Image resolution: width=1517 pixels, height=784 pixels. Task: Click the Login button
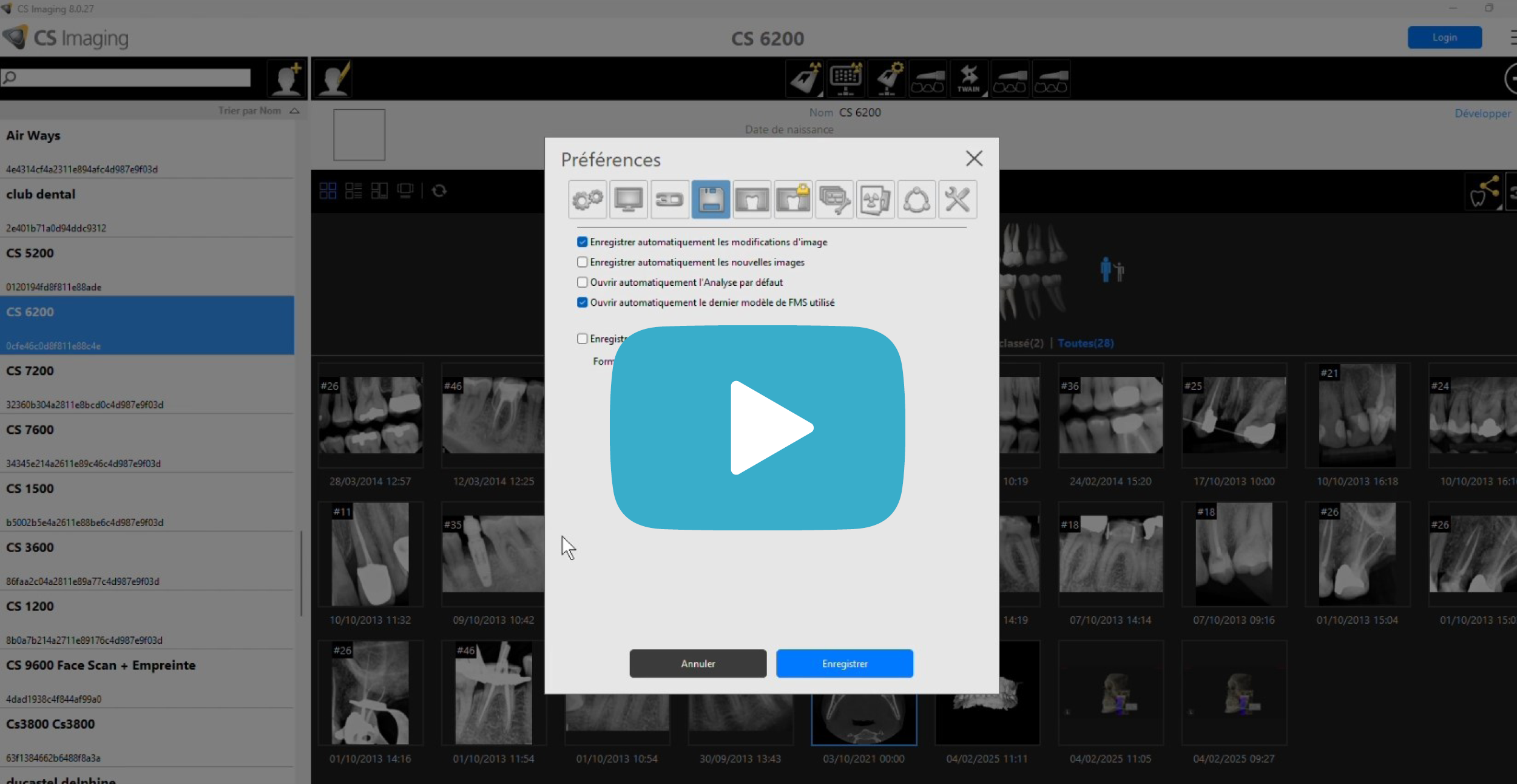coord(1444,38)
